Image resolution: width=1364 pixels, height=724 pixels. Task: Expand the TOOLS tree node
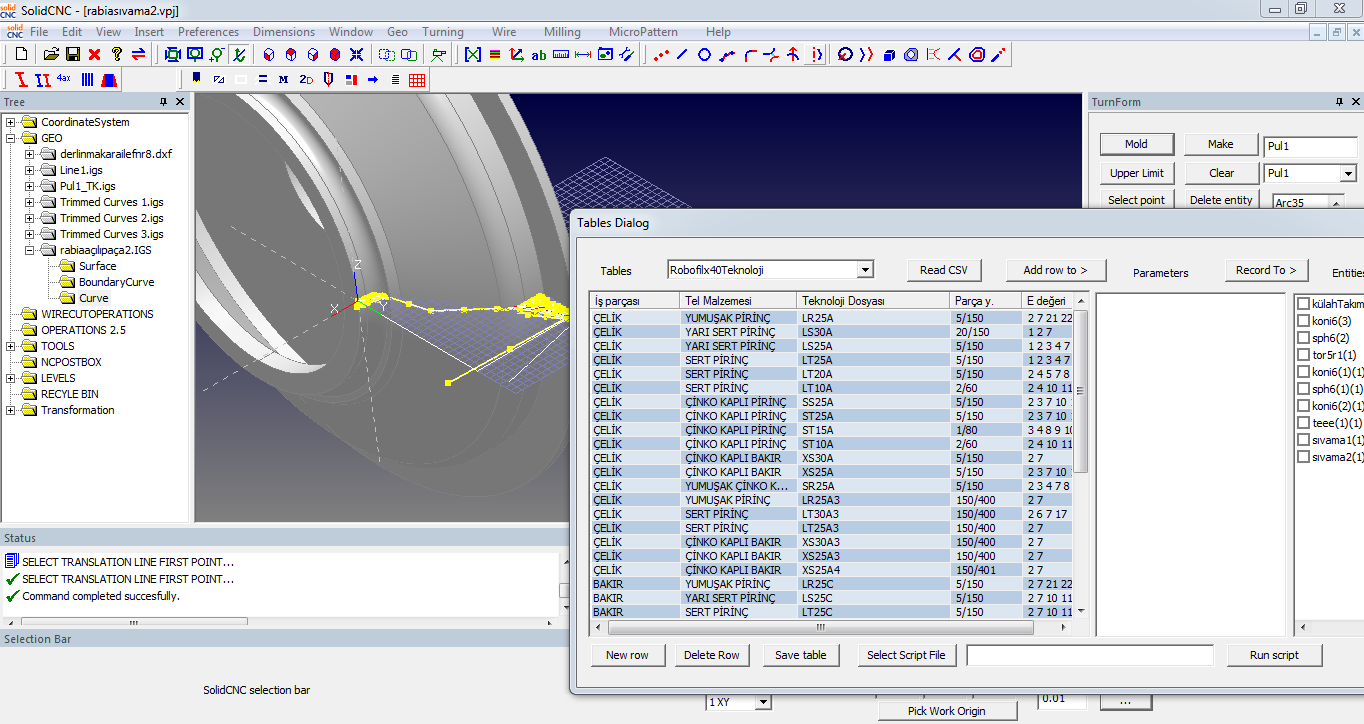pyautogui.click(x=11, y=346)
